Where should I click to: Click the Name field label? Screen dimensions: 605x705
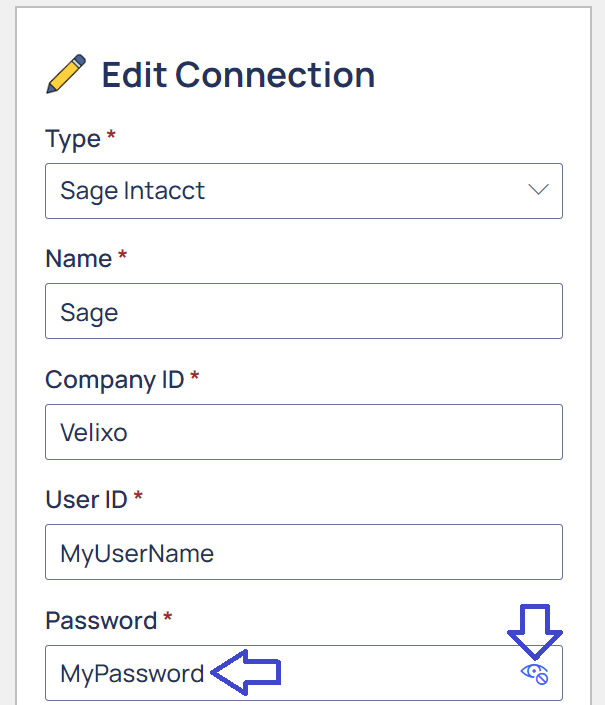[x=79, y=259]
